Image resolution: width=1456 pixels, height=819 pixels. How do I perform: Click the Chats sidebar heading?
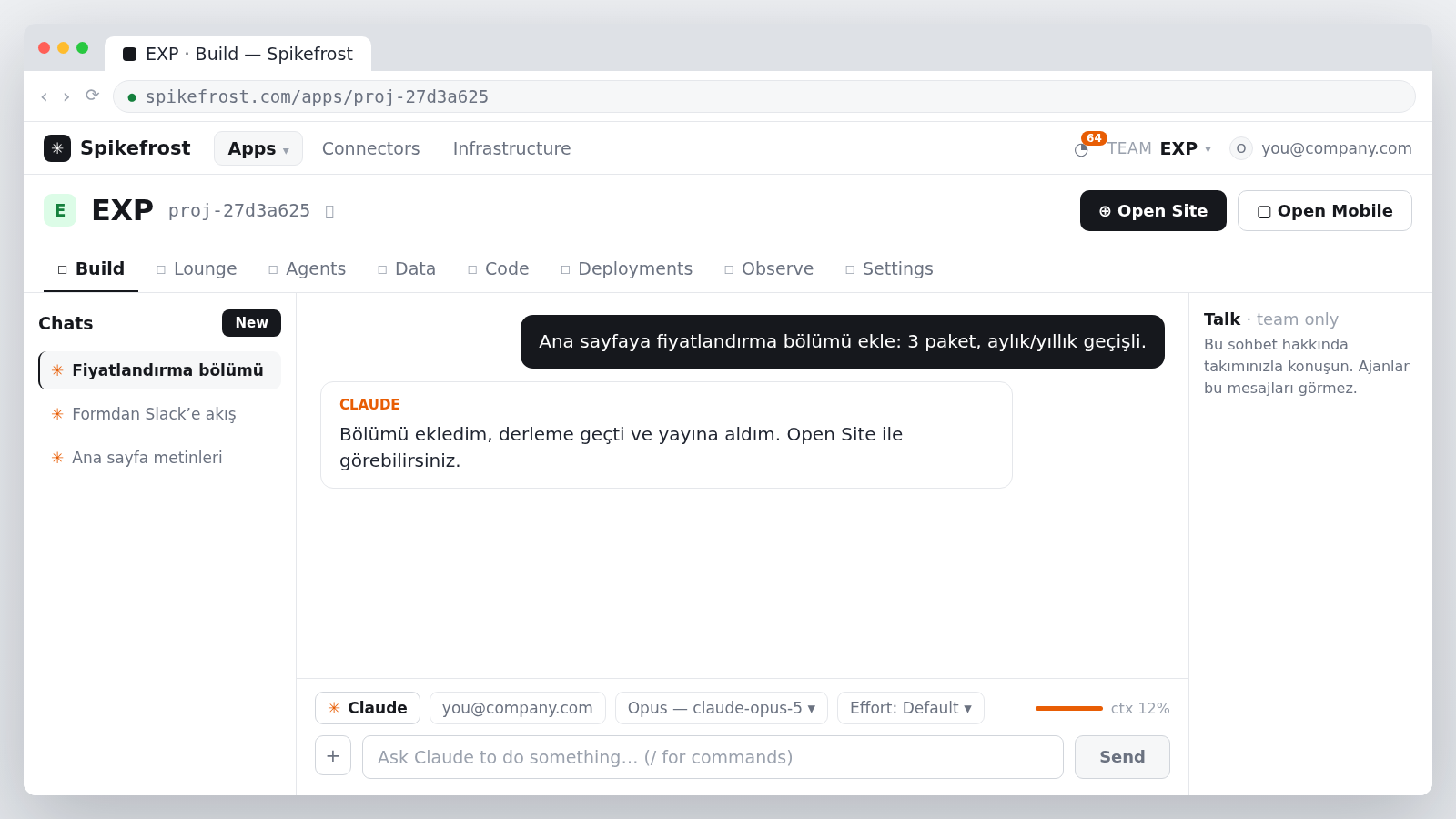[x=66, y=323]
